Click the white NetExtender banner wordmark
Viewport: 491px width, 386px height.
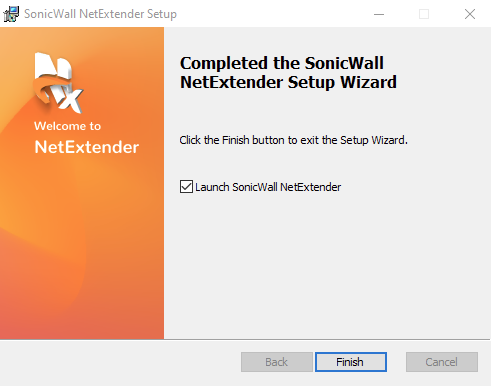87,147
